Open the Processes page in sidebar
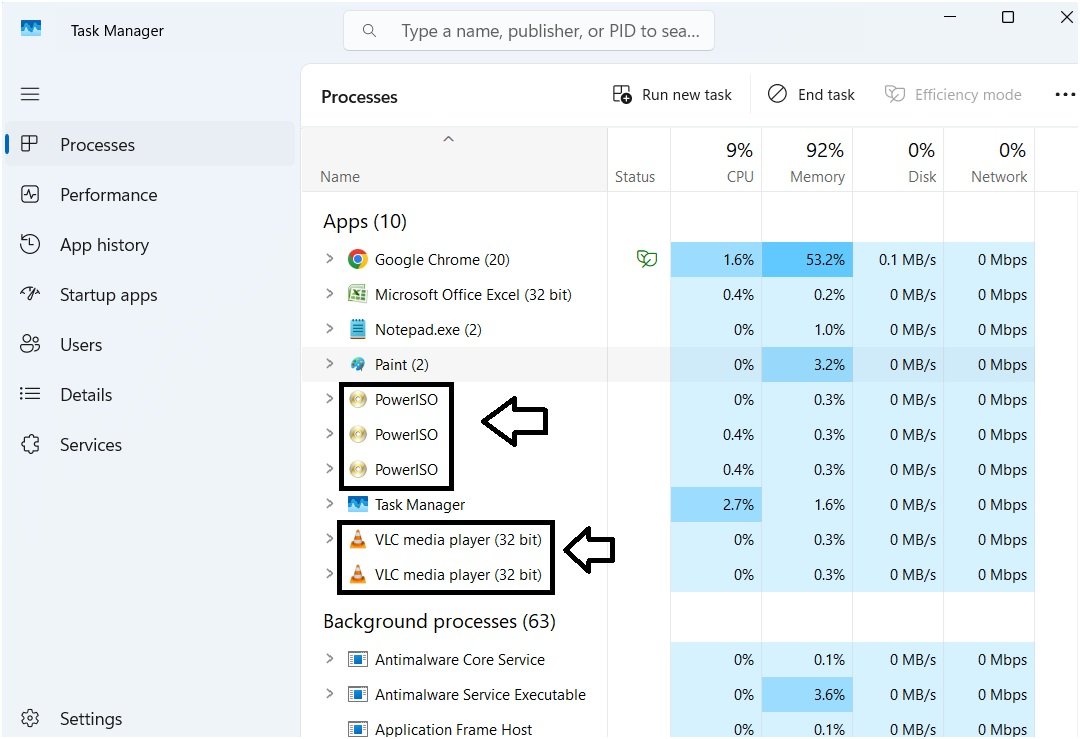Image resolution: width=1080 pixels, height=739 pixels. [x=150, y=145]
